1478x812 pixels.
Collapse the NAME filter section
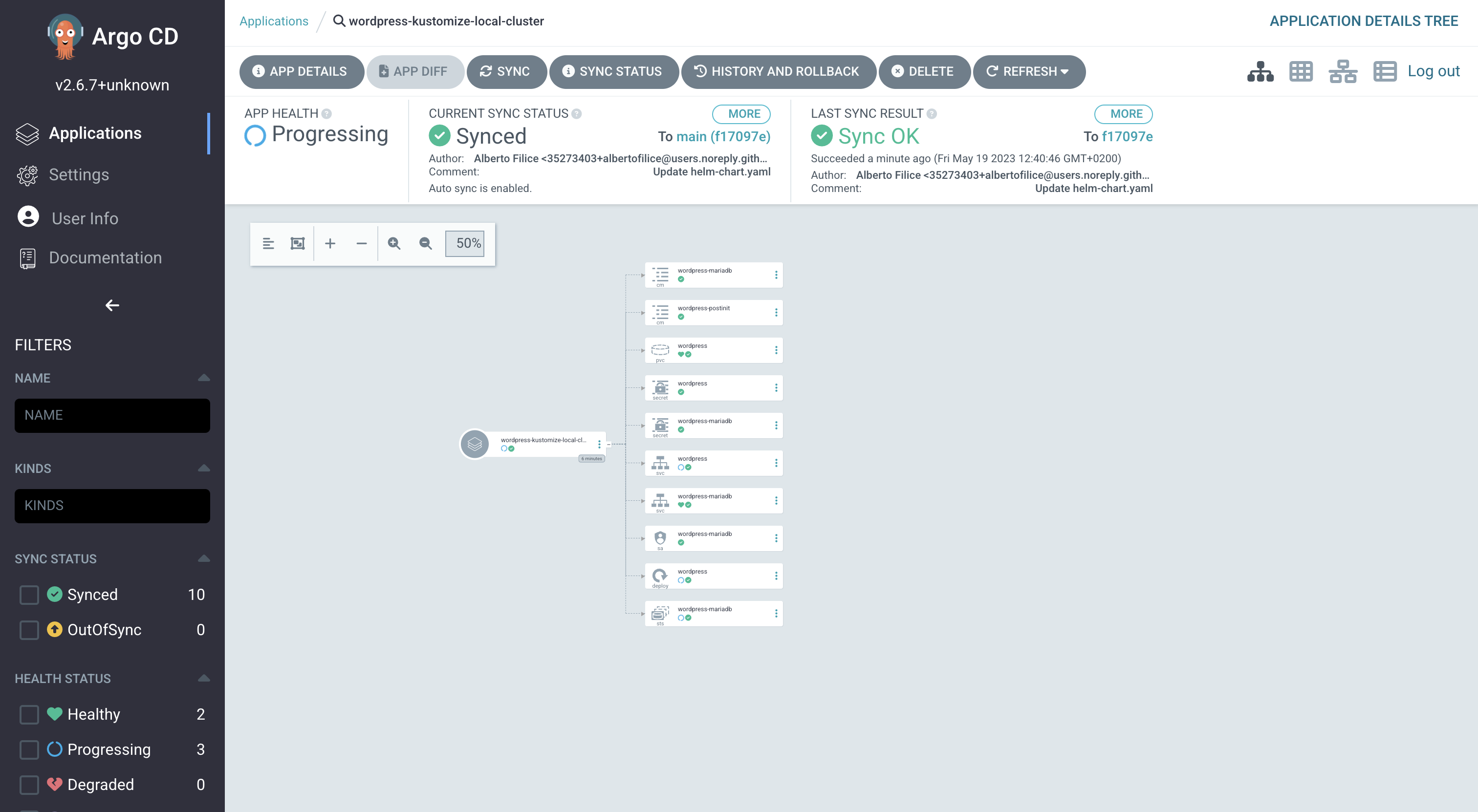click(x=204, y=377)
